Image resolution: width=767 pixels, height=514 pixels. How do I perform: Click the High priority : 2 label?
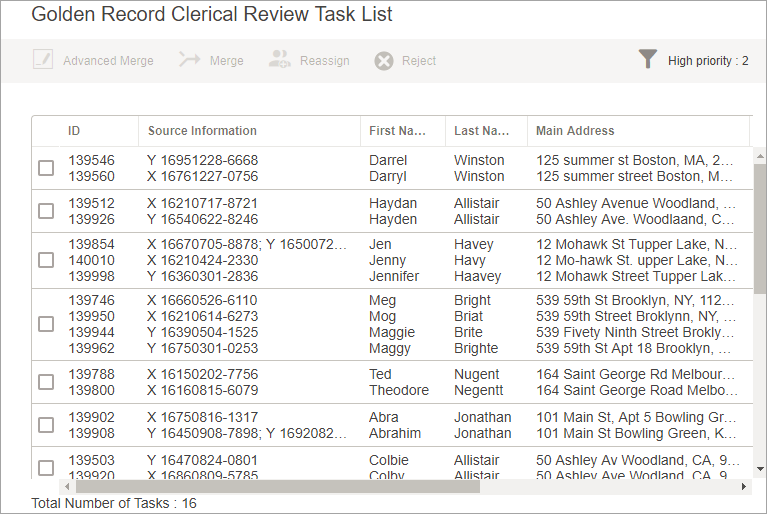tap(708, 61)
